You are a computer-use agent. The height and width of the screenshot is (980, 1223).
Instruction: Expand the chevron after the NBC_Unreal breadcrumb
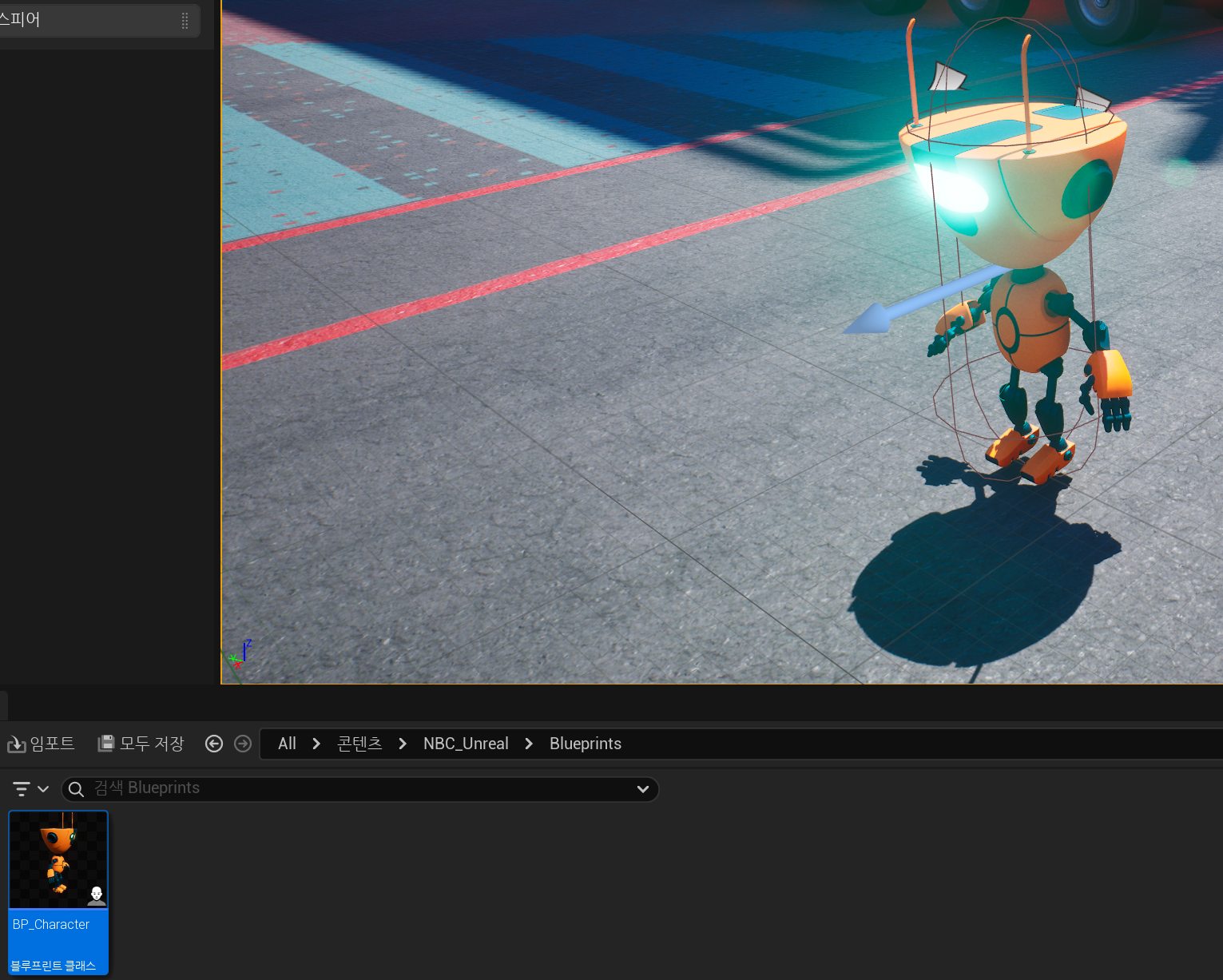click(529, 744)
